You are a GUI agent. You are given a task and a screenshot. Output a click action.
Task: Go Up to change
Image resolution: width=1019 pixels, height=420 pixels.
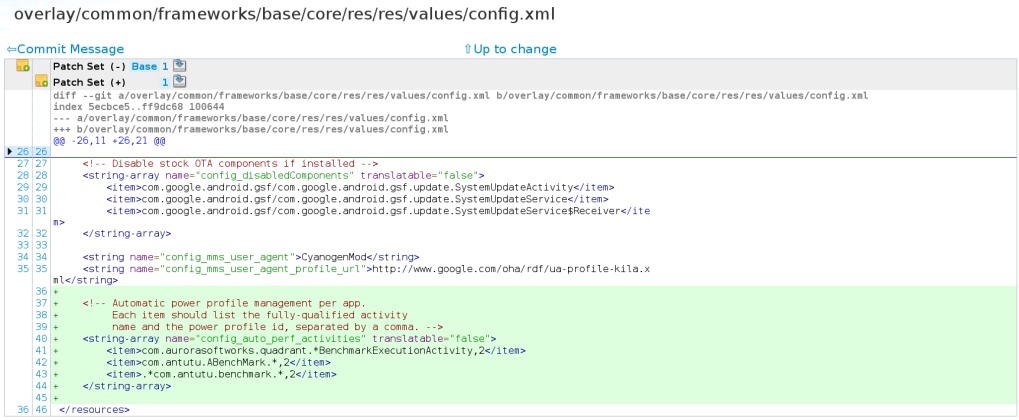tap(515, 49)
